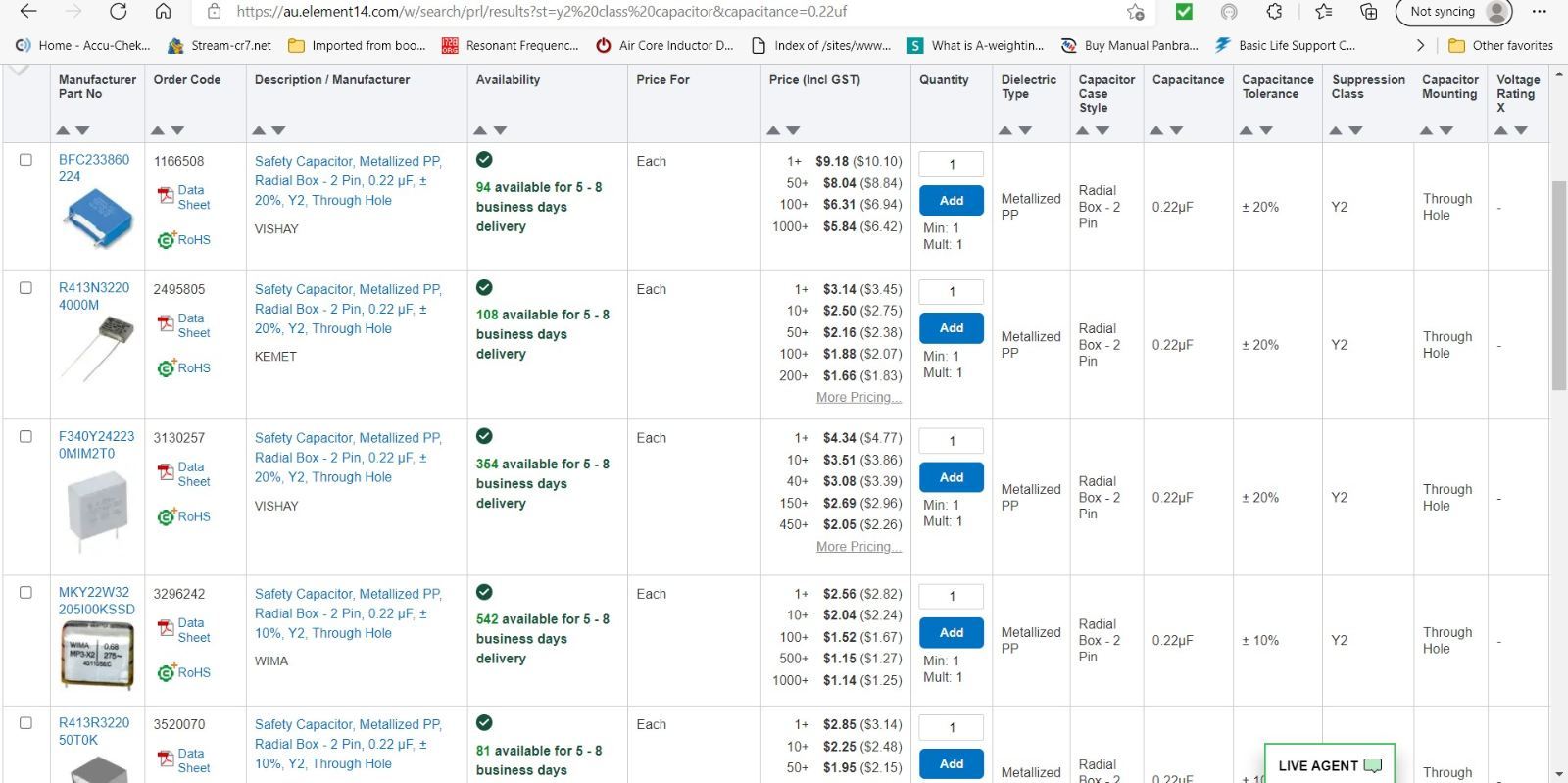
Task: Add this page to favorites
Action: tap(1136, 12)
